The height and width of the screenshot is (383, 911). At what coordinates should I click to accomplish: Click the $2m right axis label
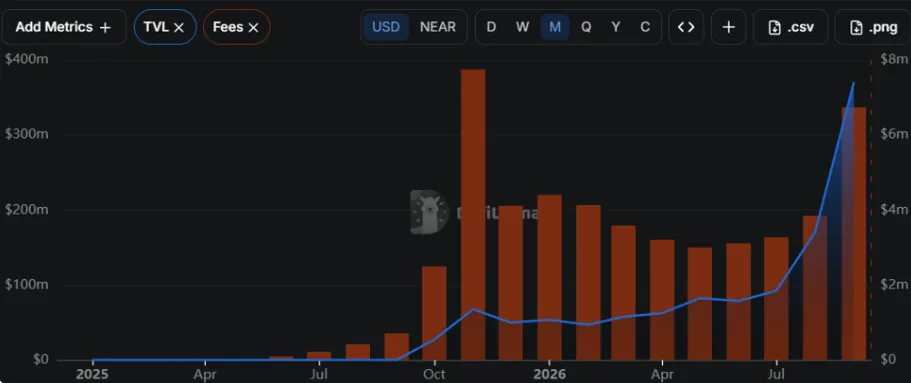click(894, 285)
